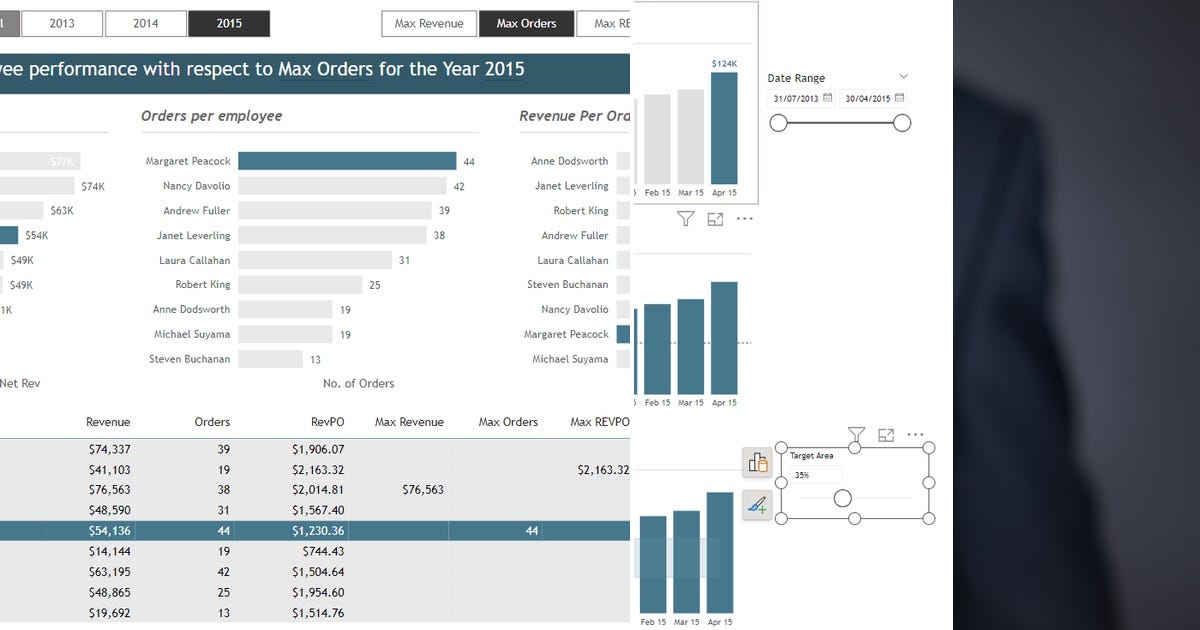Click the Max Orders column header in the table
Screen dimensions: 1200x630
pos(508,422)
